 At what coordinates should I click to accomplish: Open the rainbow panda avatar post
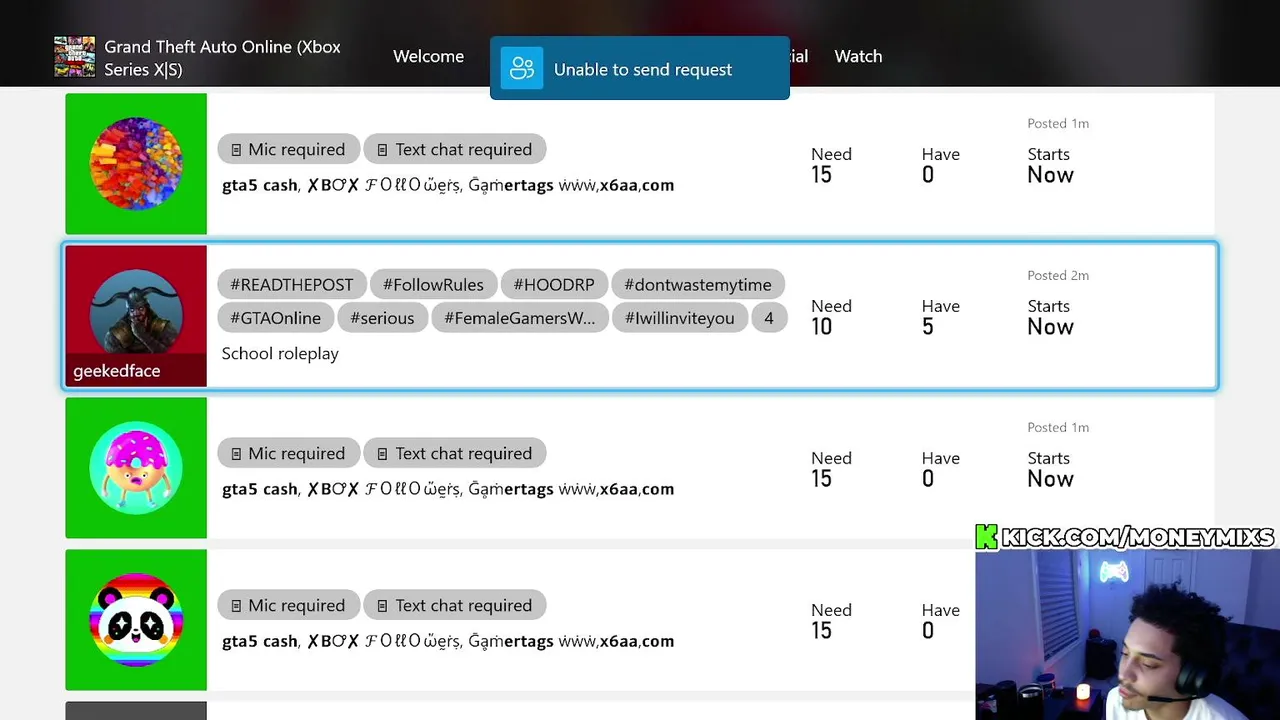click(x=136, y=620)
